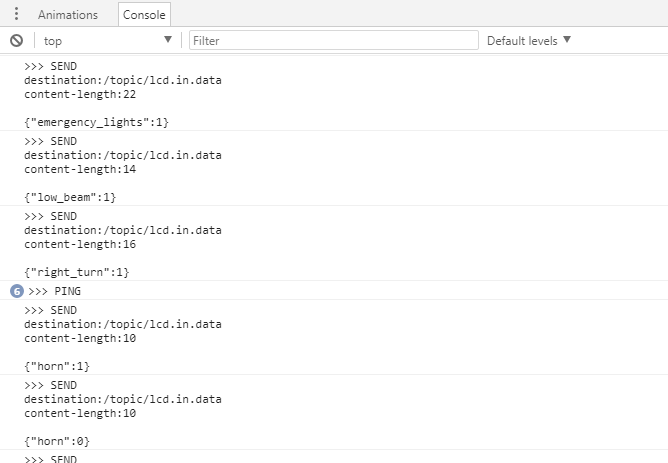Click the cut-off '>>> SEND' at bottom
The width and height of the screenshot is (668, 463).
click(x=50, y=458)
